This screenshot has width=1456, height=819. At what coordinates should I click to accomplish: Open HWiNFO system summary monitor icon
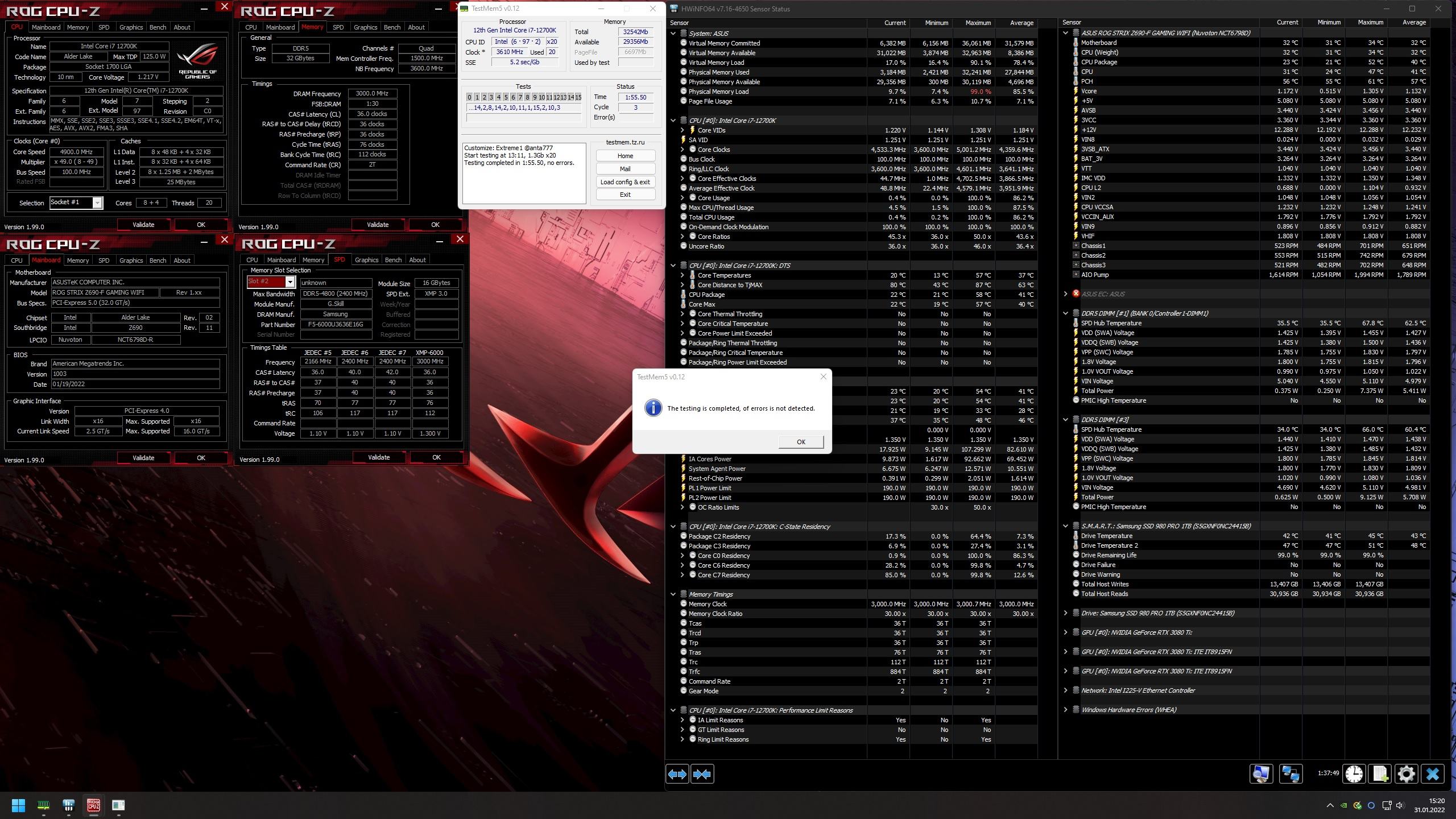[1261, 774]
